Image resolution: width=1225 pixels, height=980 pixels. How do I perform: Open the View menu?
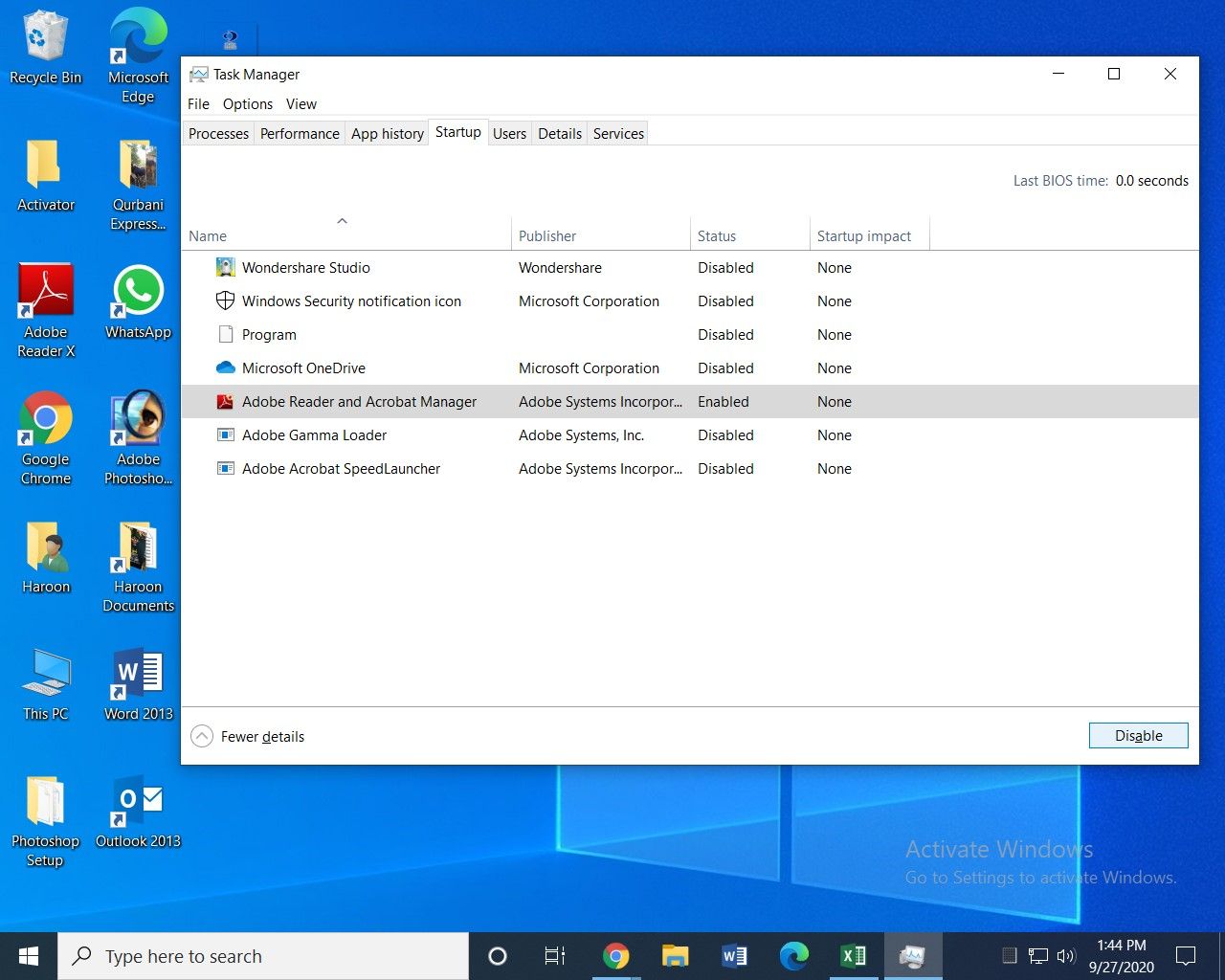301,103
